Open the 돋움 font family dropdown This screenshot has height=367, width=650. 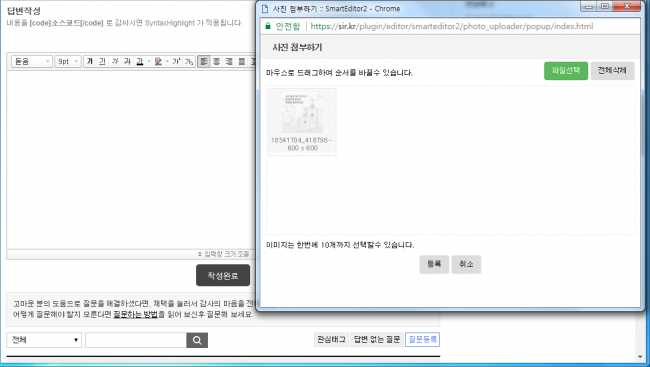pos(32,61)
